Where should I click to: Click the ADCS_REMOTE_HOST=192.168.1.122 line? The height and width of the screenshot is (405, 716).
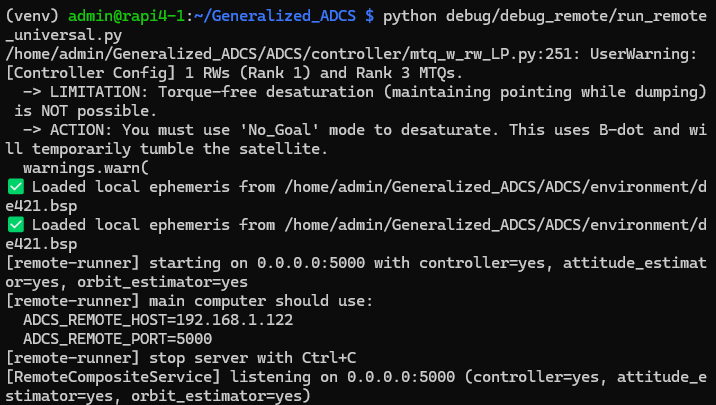[x=158, y=320]
